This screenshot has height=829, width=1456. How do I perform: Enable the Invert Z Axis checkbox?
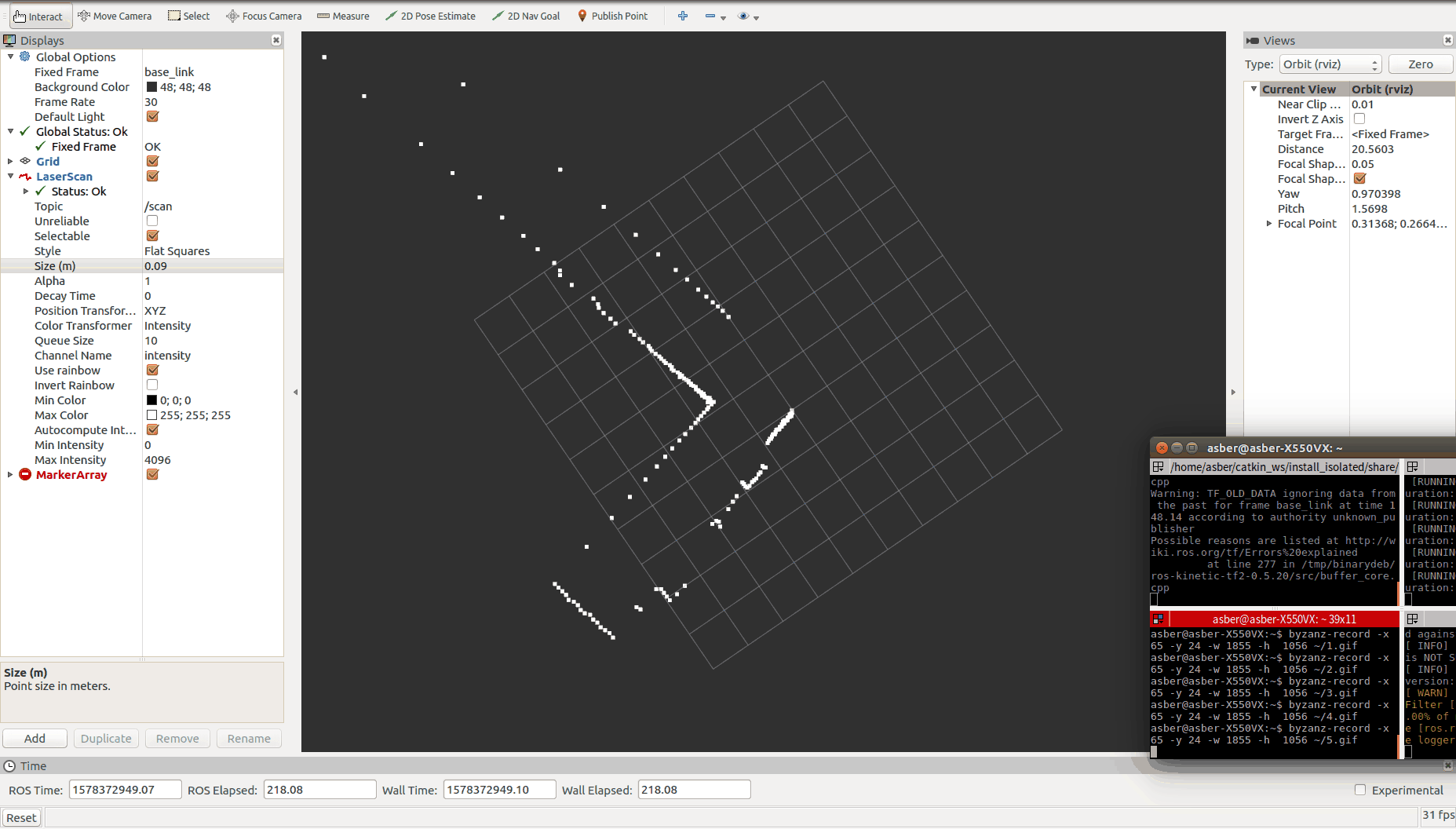click(x=1359, y=119)
